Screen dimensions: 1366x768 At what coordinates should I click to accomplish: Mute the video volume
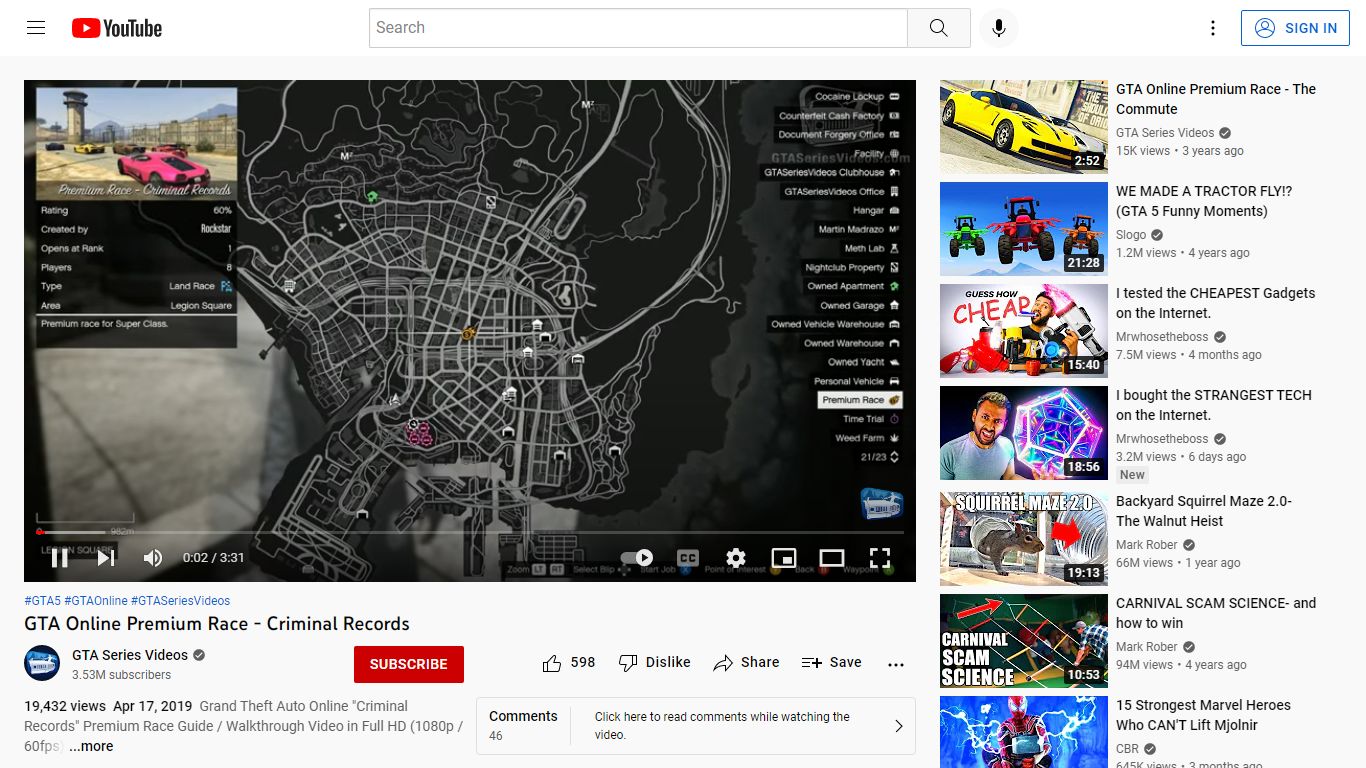tap(152, 557)
